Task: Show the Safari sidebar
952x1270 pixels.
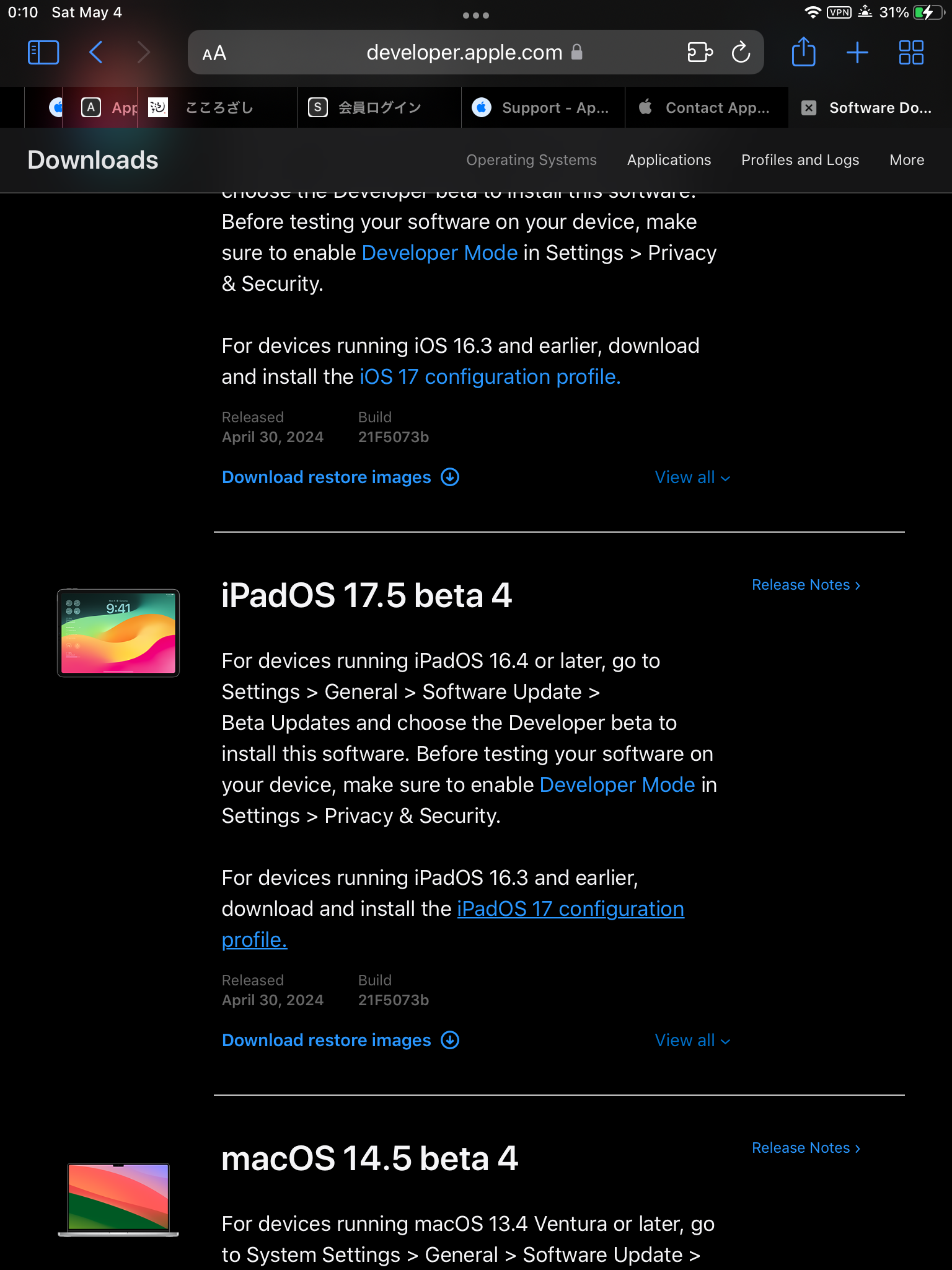Action: (43, 53)
